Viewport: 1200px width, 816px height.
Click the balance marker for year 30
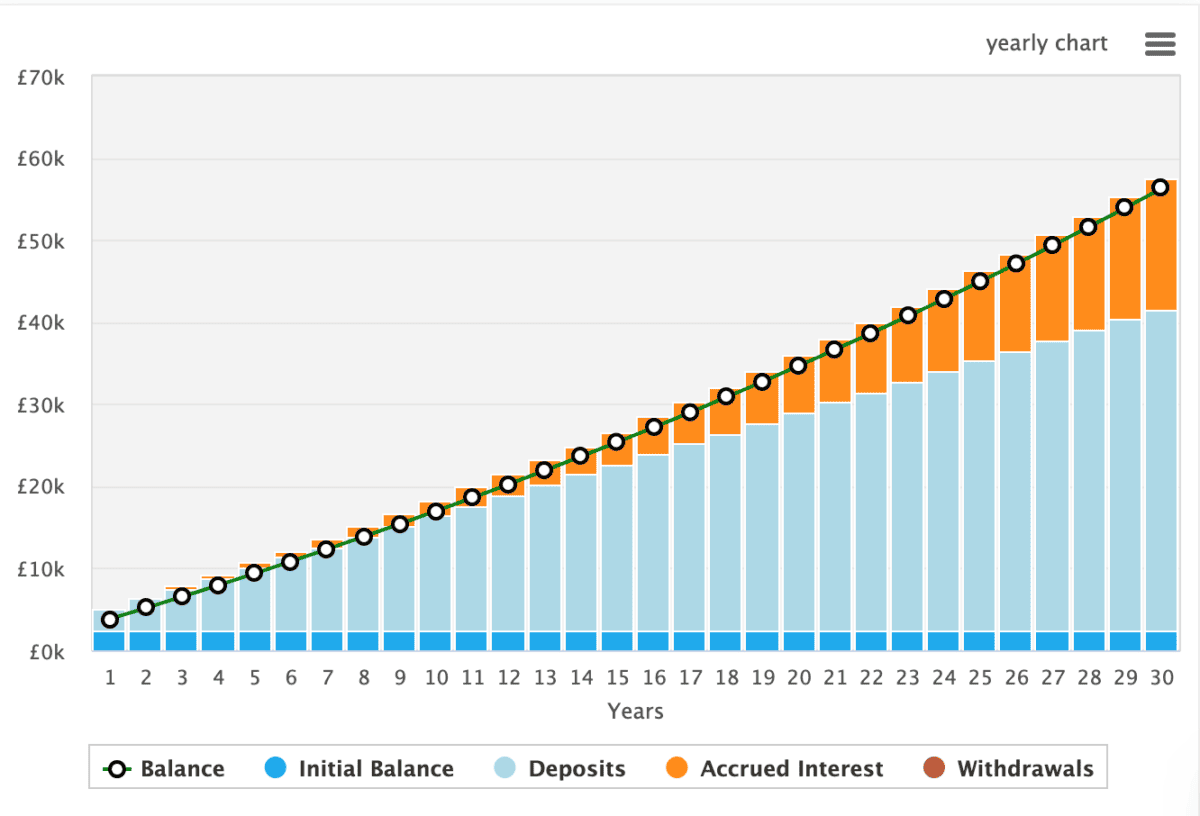[1160, 187]
